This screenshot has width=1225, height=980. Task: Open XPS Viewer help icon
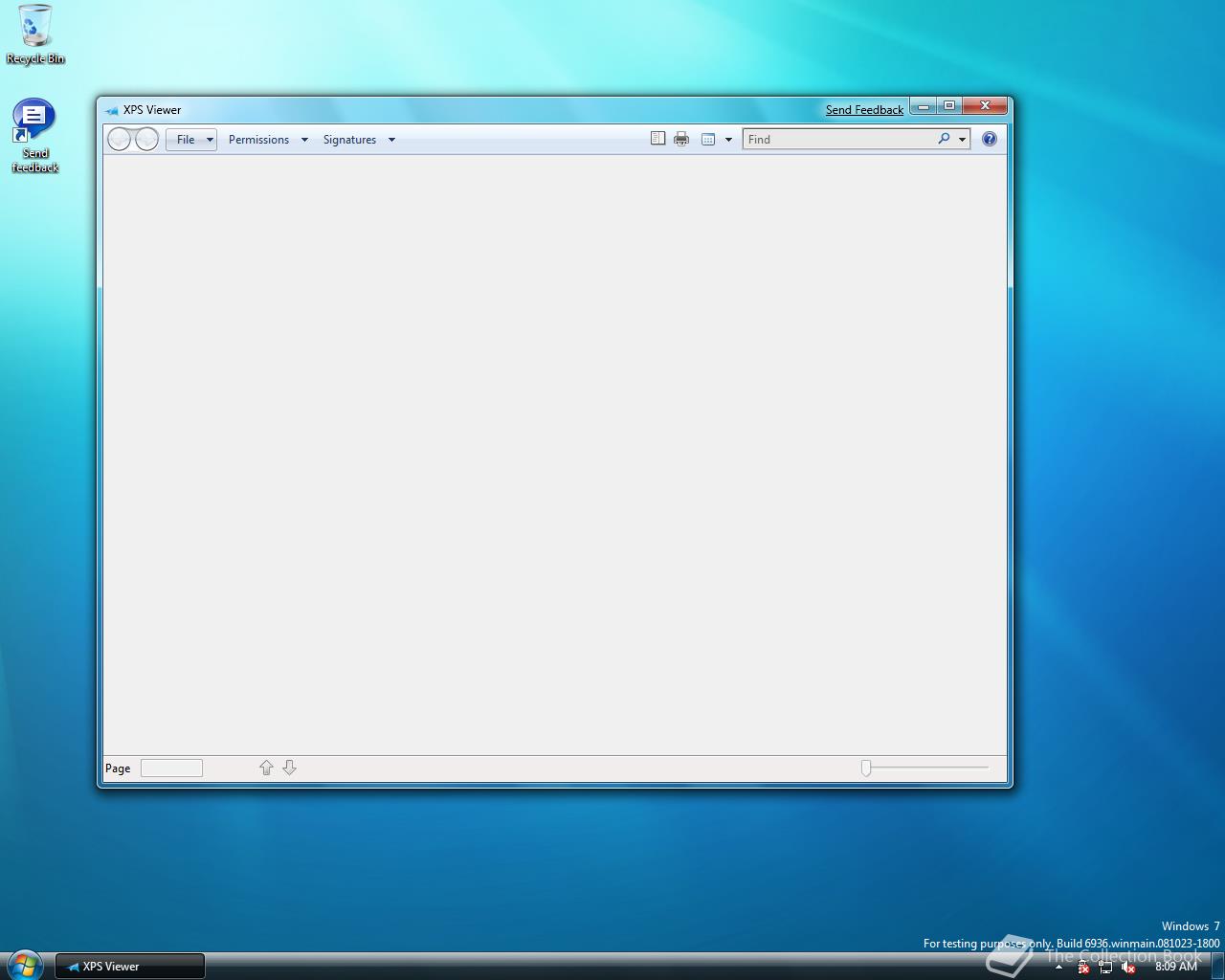point(990,139)
